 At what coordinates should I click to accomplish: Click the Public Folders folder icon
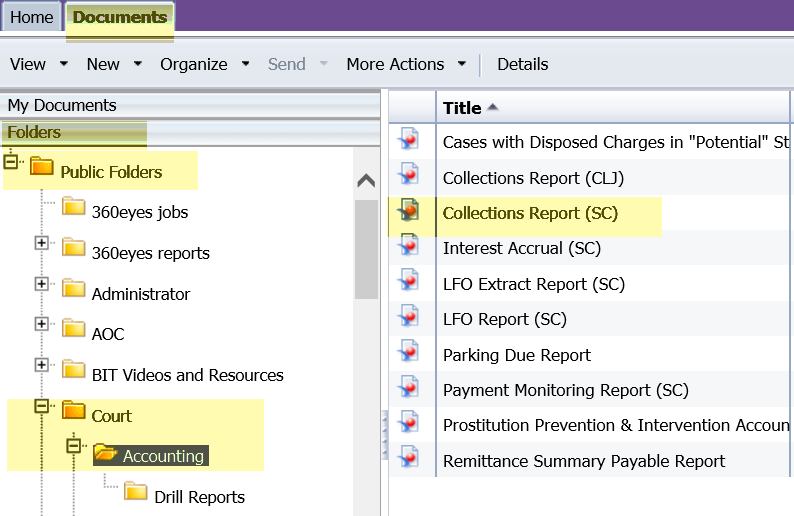[x=42, y=166]
